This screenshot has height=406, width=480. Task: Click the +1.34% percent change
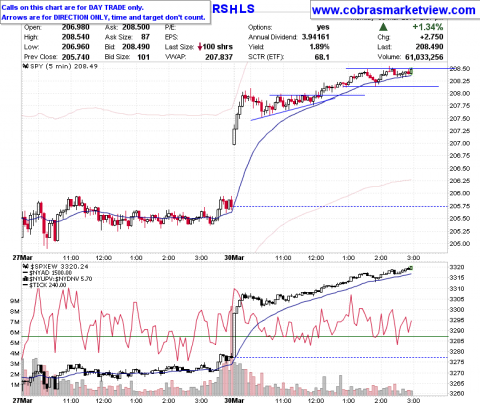point(428,27)
